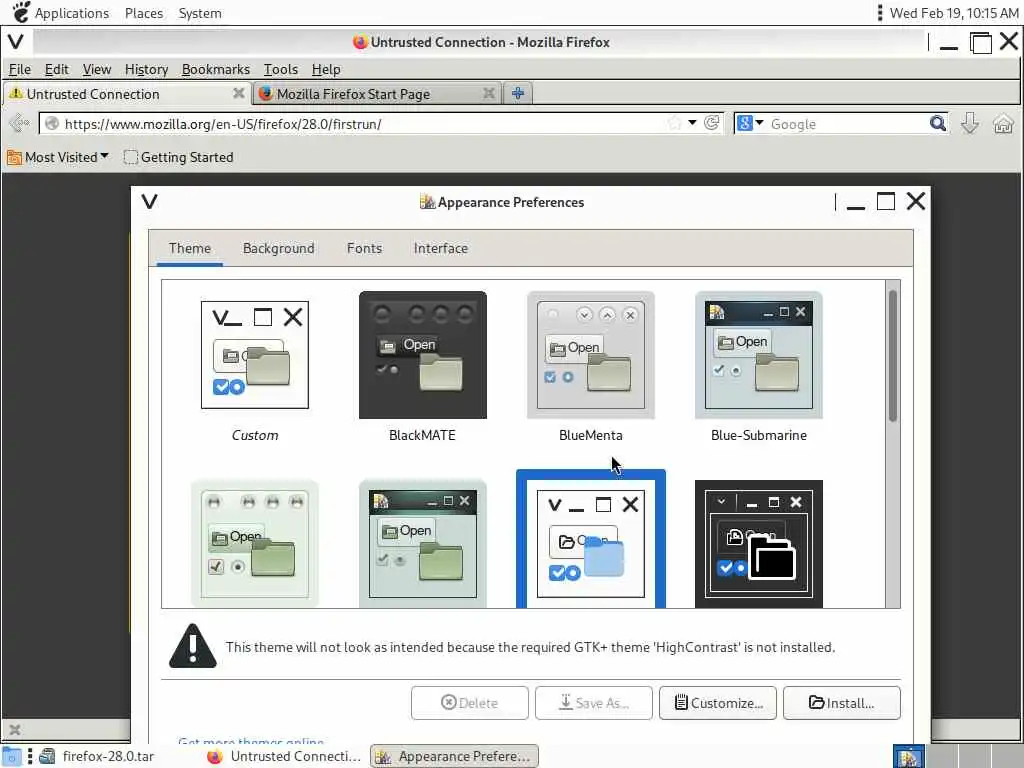Open Firefox Tools menu

281,69
